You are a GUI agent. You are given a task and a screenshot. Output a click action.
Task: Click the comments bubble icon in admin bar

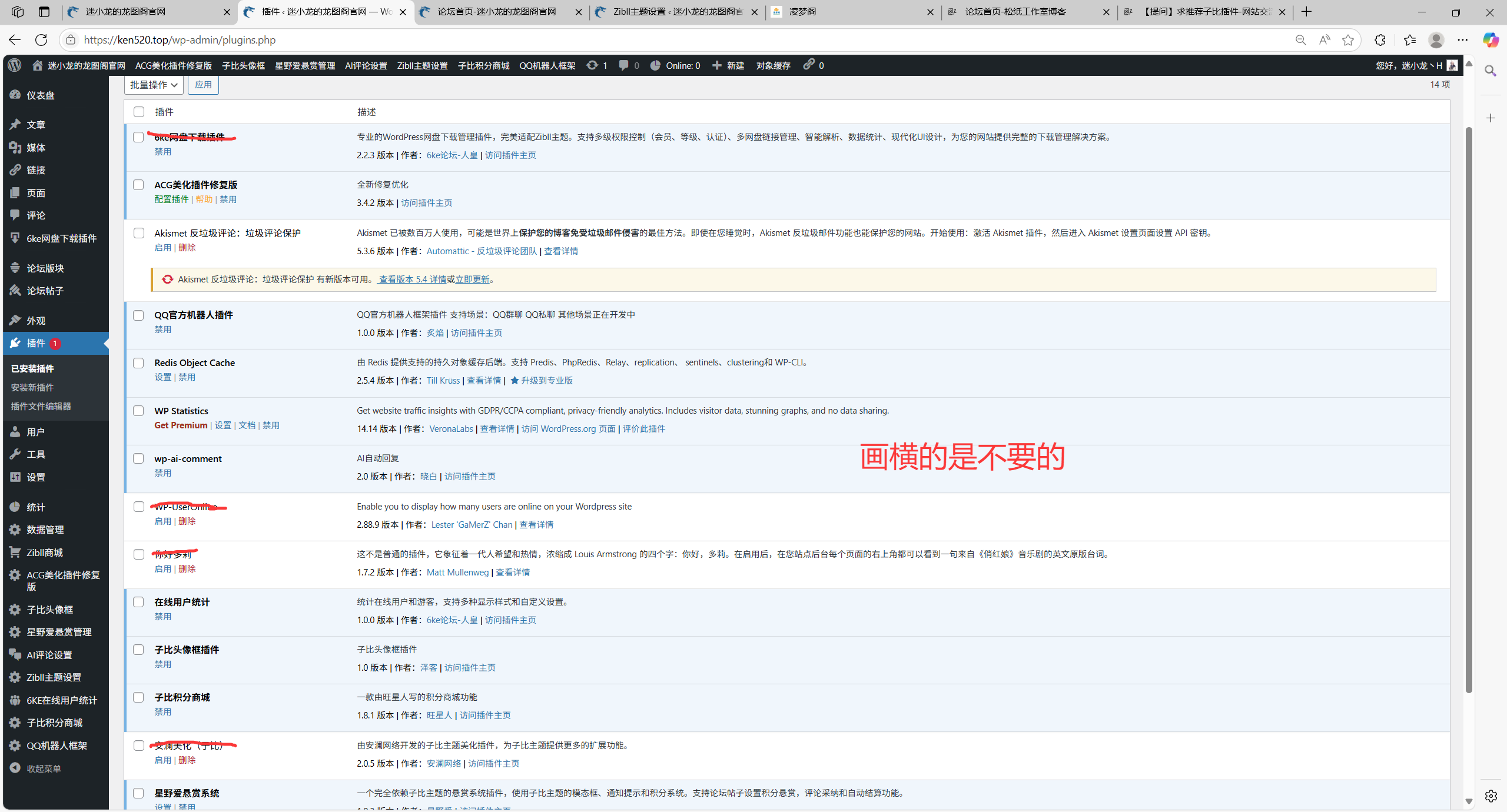pos(623,65)
